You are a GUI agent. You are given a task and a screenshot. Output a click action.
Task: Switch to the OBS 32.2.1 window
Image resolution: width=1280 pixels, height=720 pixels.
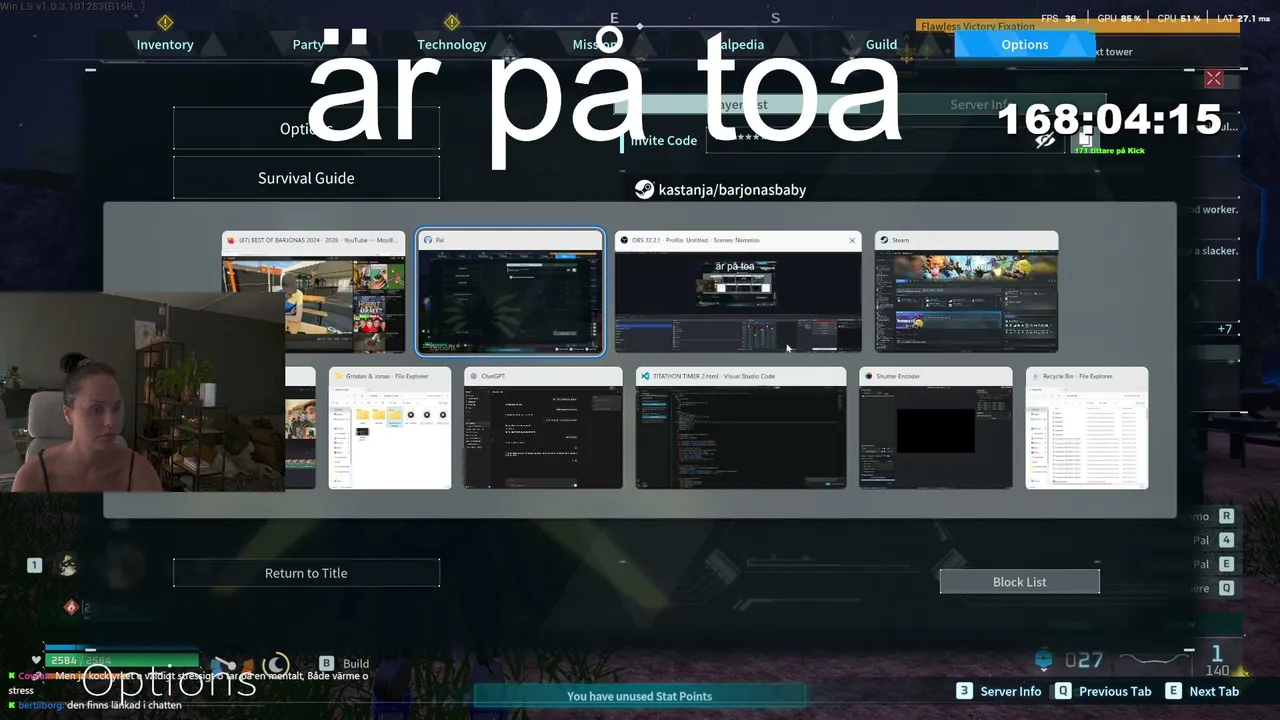[x=738, y=292]
